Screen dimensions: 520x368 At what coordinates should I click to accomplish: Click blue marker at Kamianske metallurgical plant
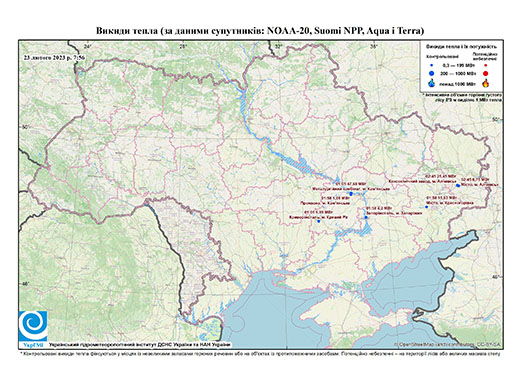tap(351, 193)
